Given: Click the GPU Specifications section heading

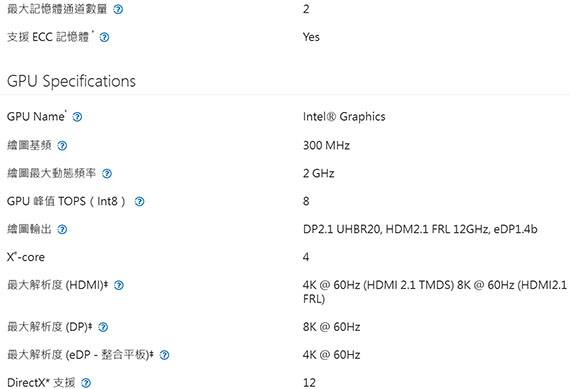Looking at the screenshot, I should [x=71, y=81].
